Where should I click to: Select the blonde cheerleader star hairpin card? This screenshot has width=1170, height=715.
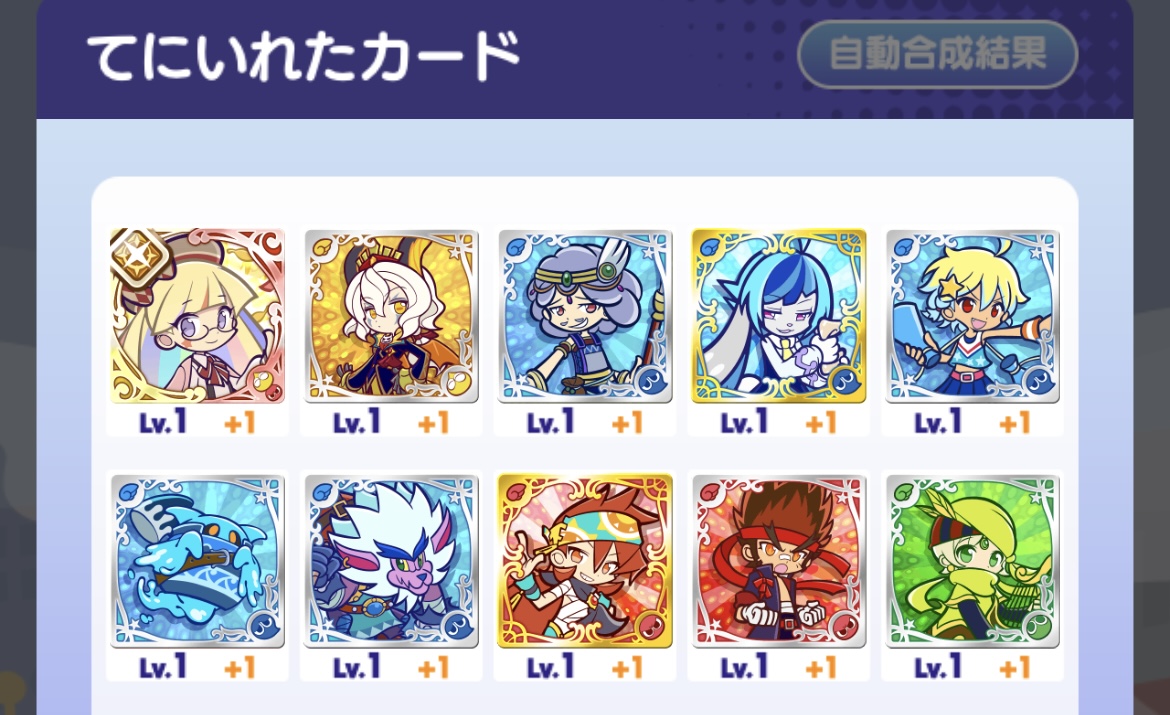pyautogui.click(x=972, y=316)
